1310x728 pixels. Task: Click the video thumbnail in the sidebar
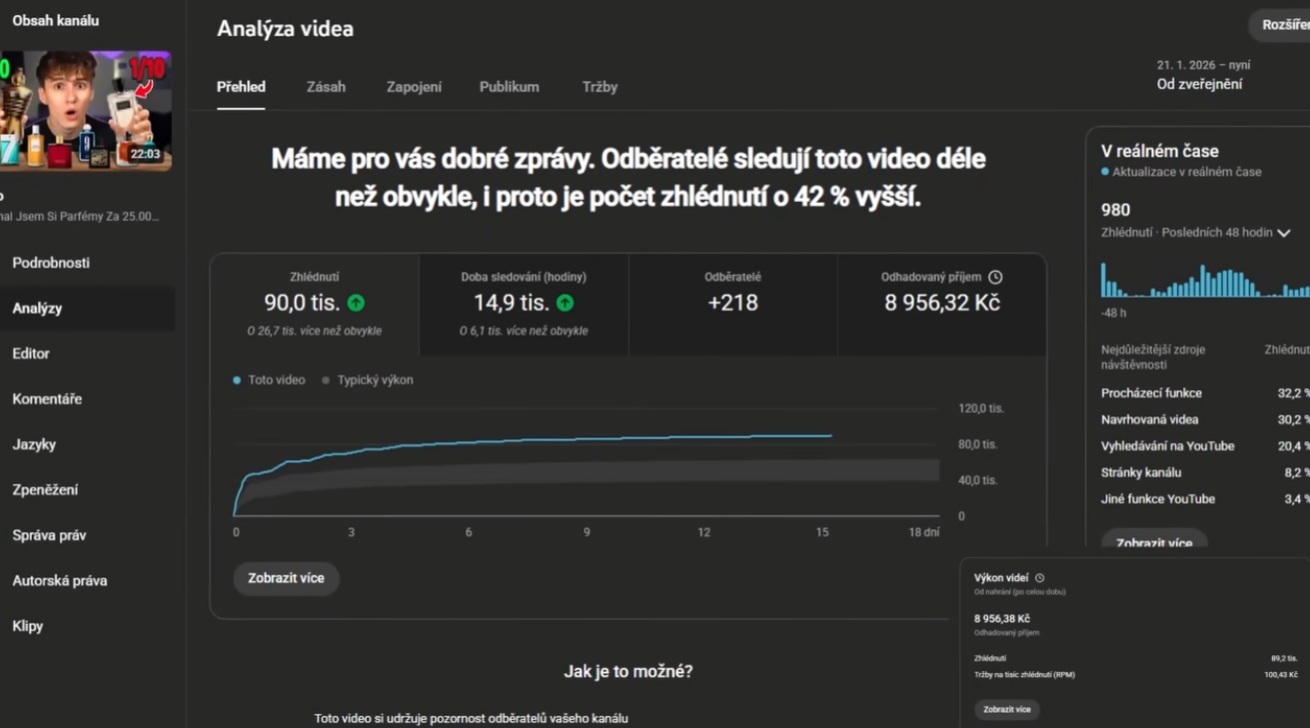(87, 110)
